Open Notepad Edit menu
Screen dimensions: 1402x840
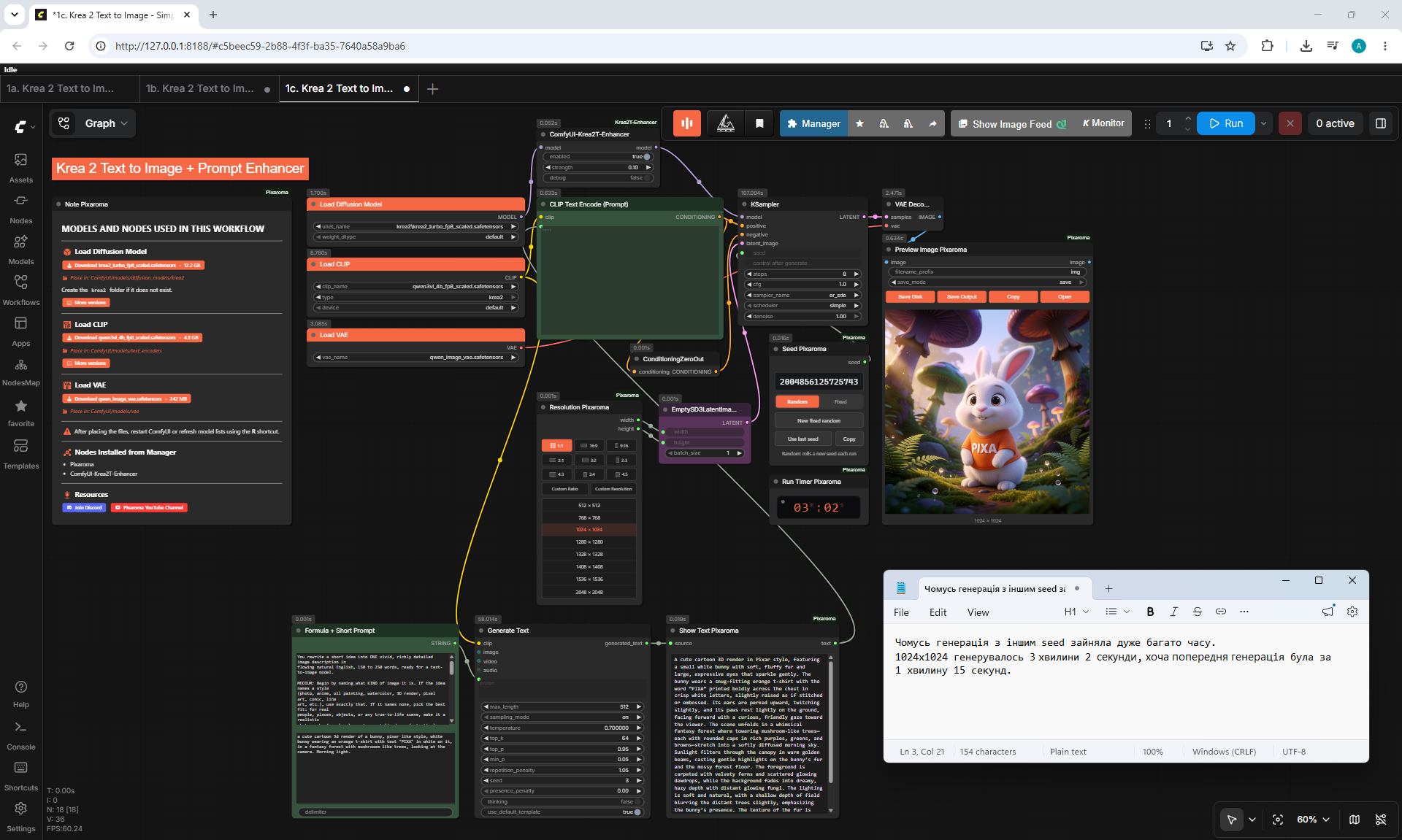[938, 612]
